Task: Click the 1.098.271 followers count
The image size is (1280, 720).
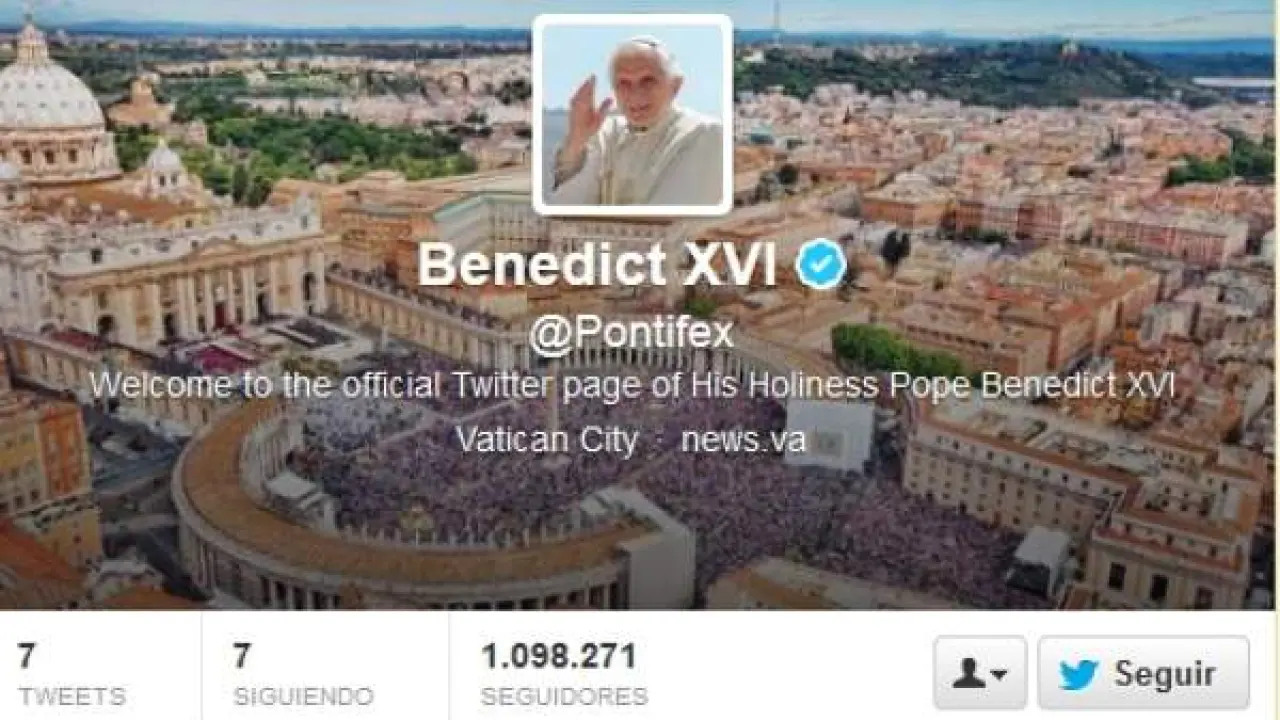Action: pyautogui.click(x=559, y=657)
